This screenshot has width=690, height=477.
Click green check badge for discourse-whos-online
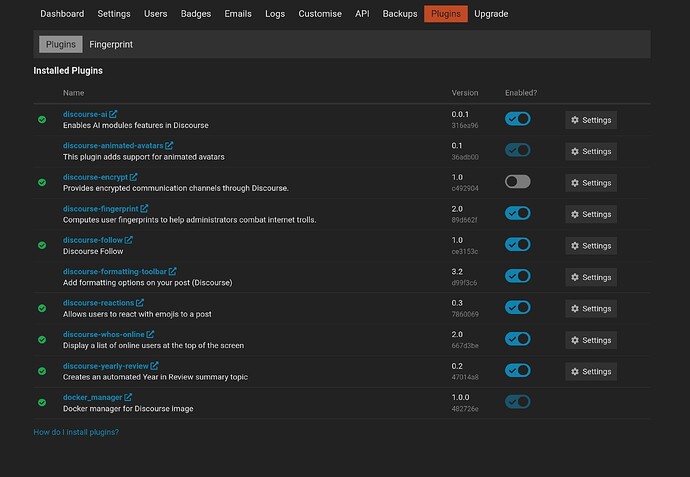point(42,340)
